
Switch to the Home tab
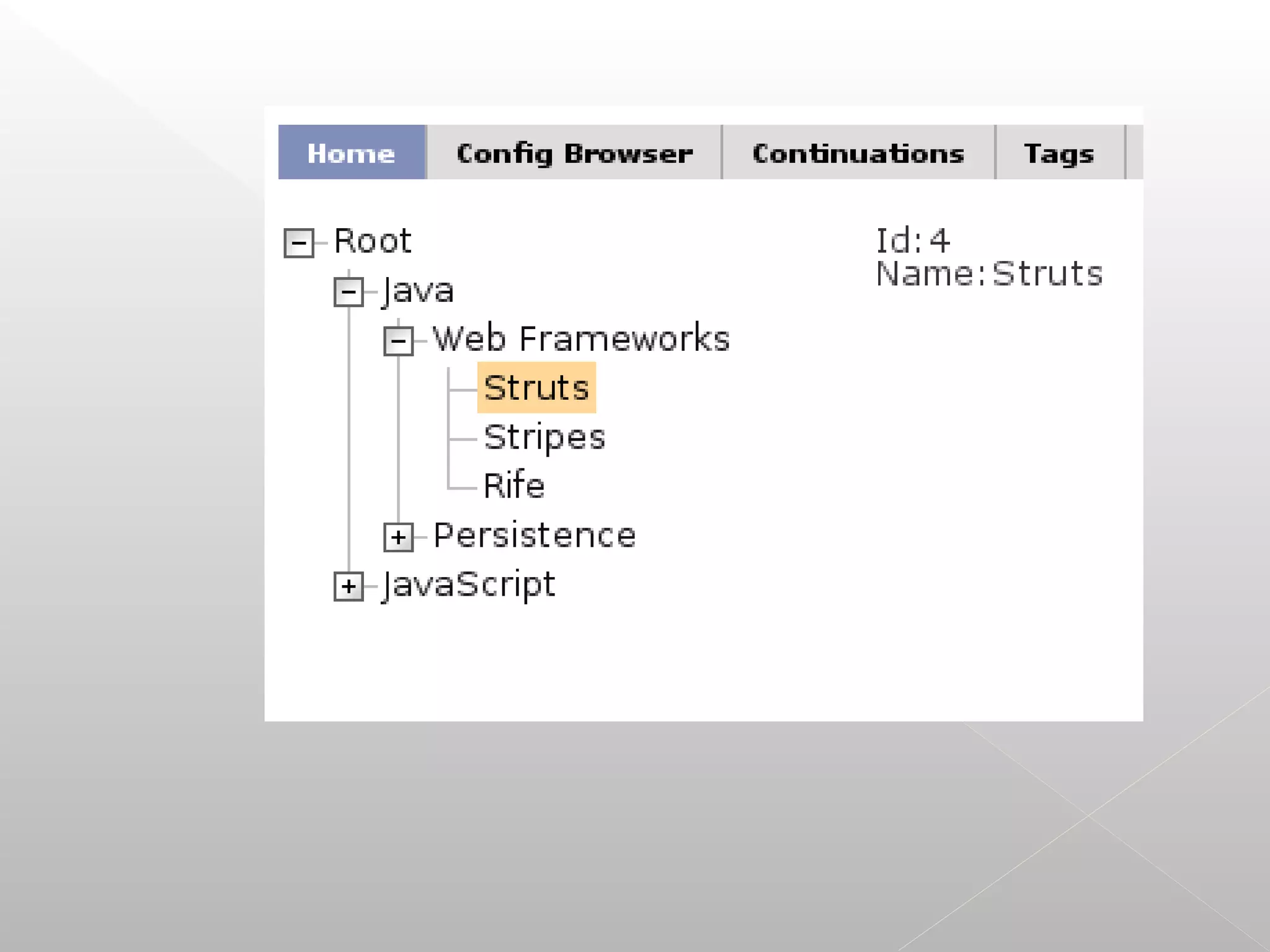pos(352,152)
